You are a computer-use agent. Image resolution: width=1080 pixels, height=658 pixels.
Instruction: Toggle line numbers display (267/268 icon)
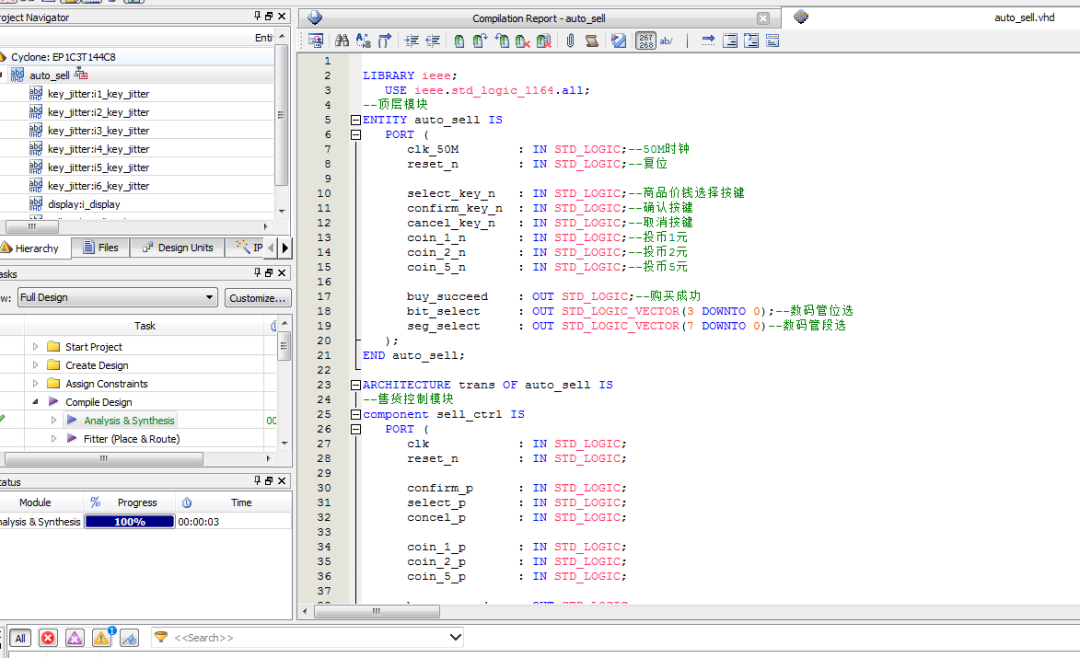[646, 41]
